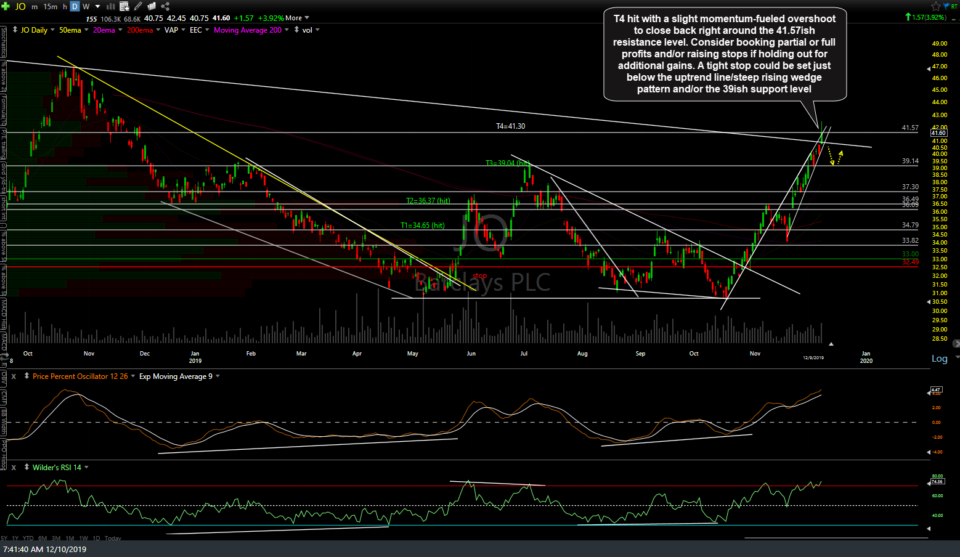This screenshot has width=960, height=557.
Task: Set chart range to 6M
Action: click(42, 539)
